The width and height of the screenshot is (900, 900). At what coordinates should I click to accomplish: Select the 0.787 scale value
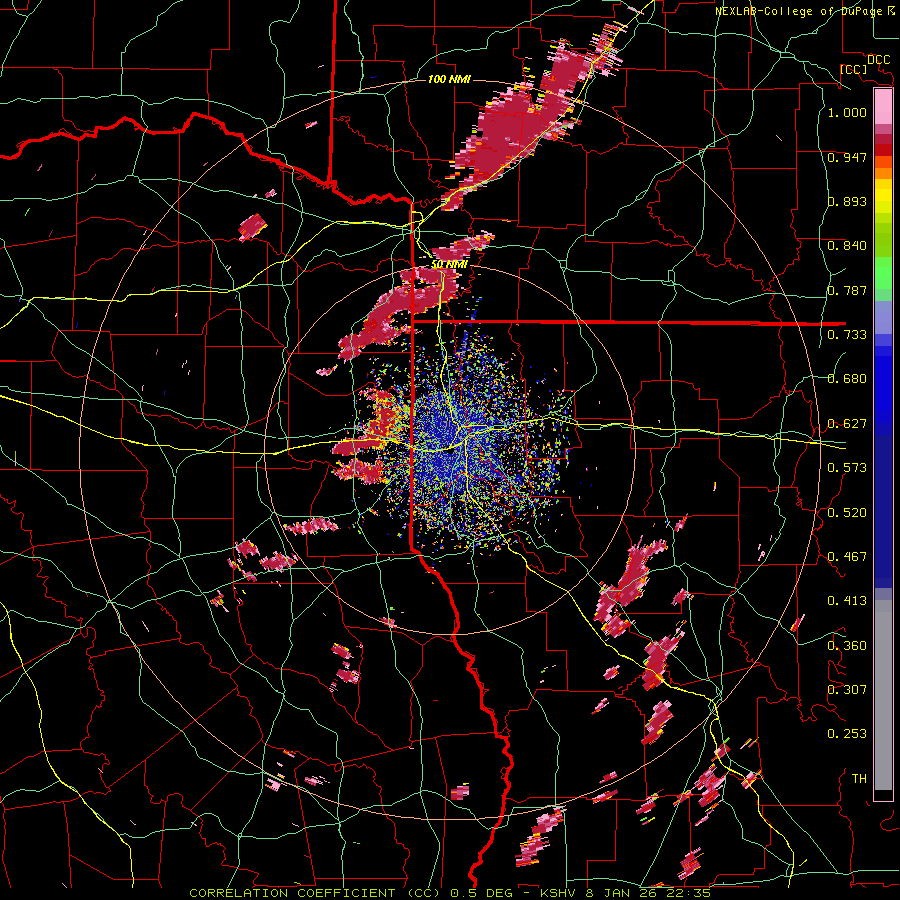click(847, 290)
